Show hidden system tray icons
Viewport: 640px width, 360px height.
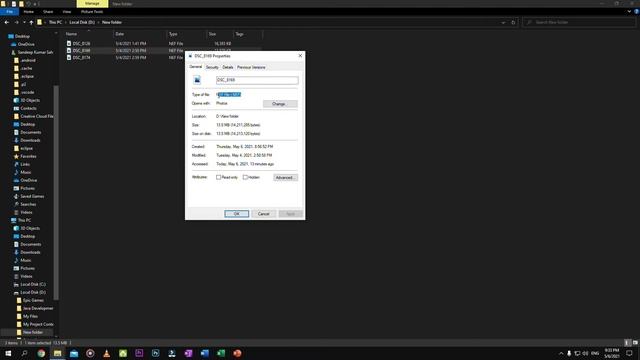pyautogui.click(x=561, y=353)
